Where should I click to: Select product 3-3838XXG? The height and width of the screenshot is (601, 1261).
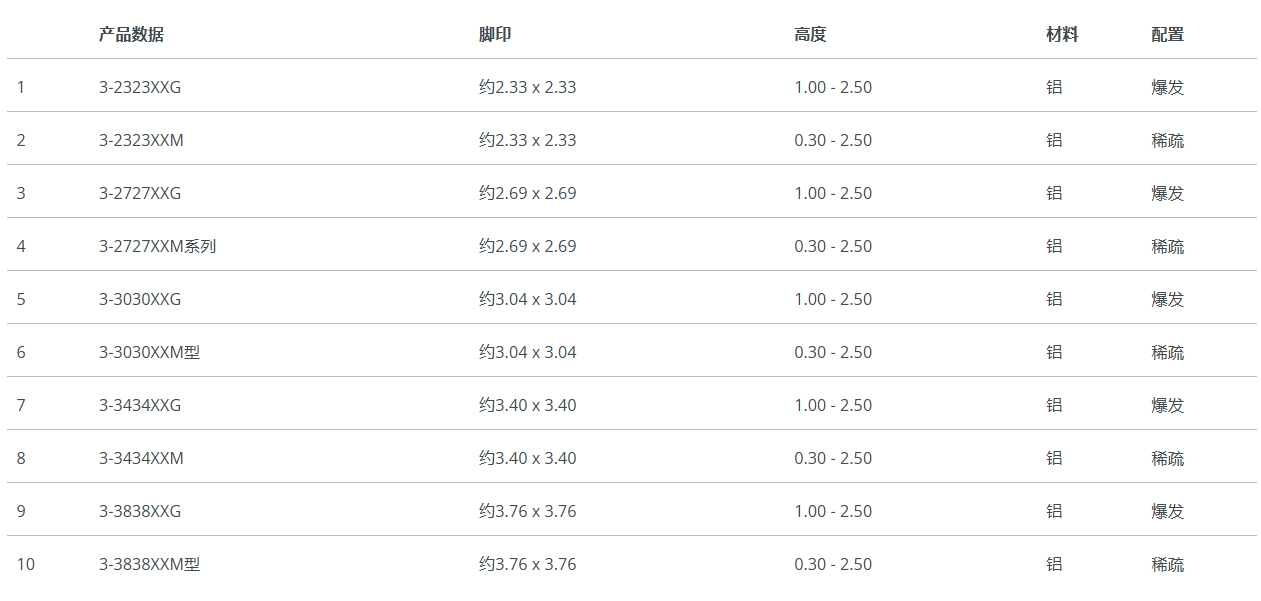(140, 511)
